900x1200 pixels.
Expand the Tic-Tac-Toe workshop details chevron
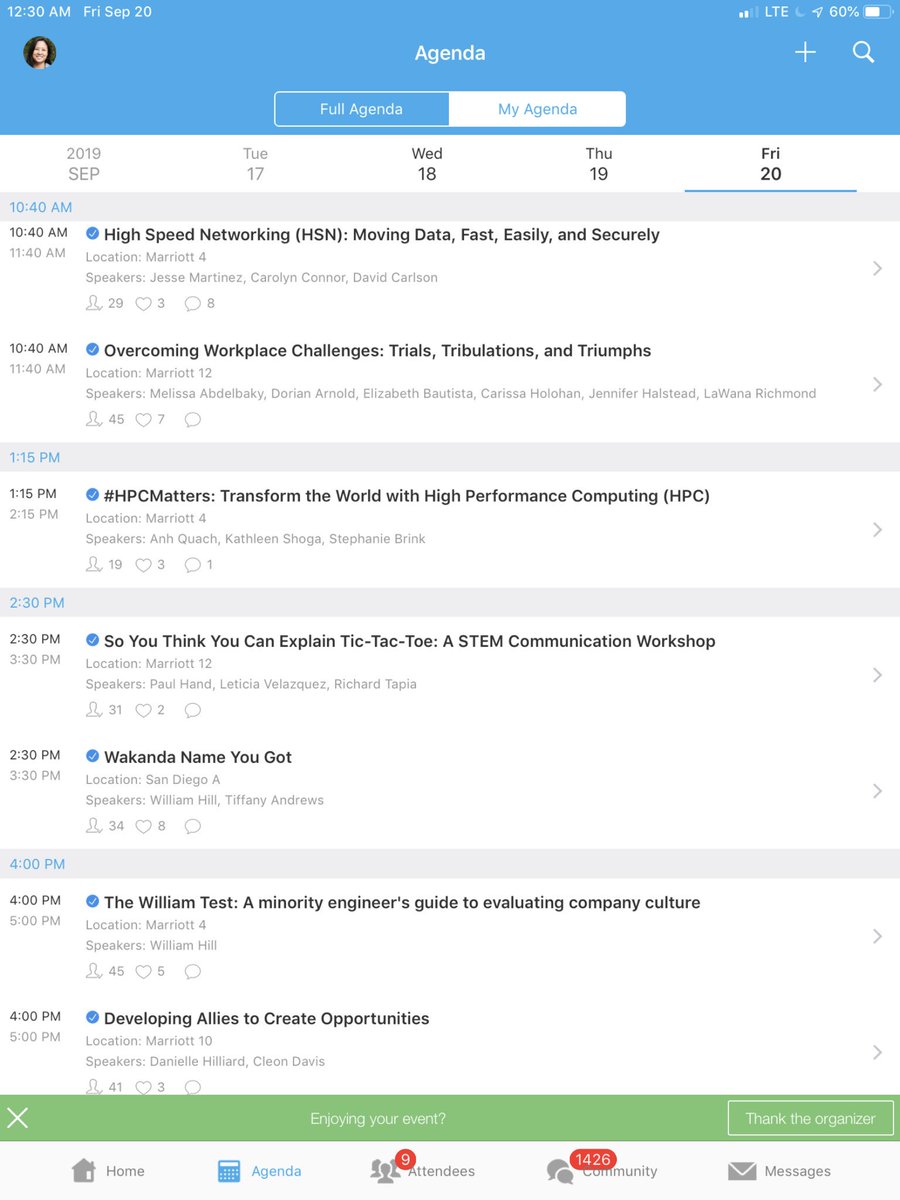(x=877, y=675)
